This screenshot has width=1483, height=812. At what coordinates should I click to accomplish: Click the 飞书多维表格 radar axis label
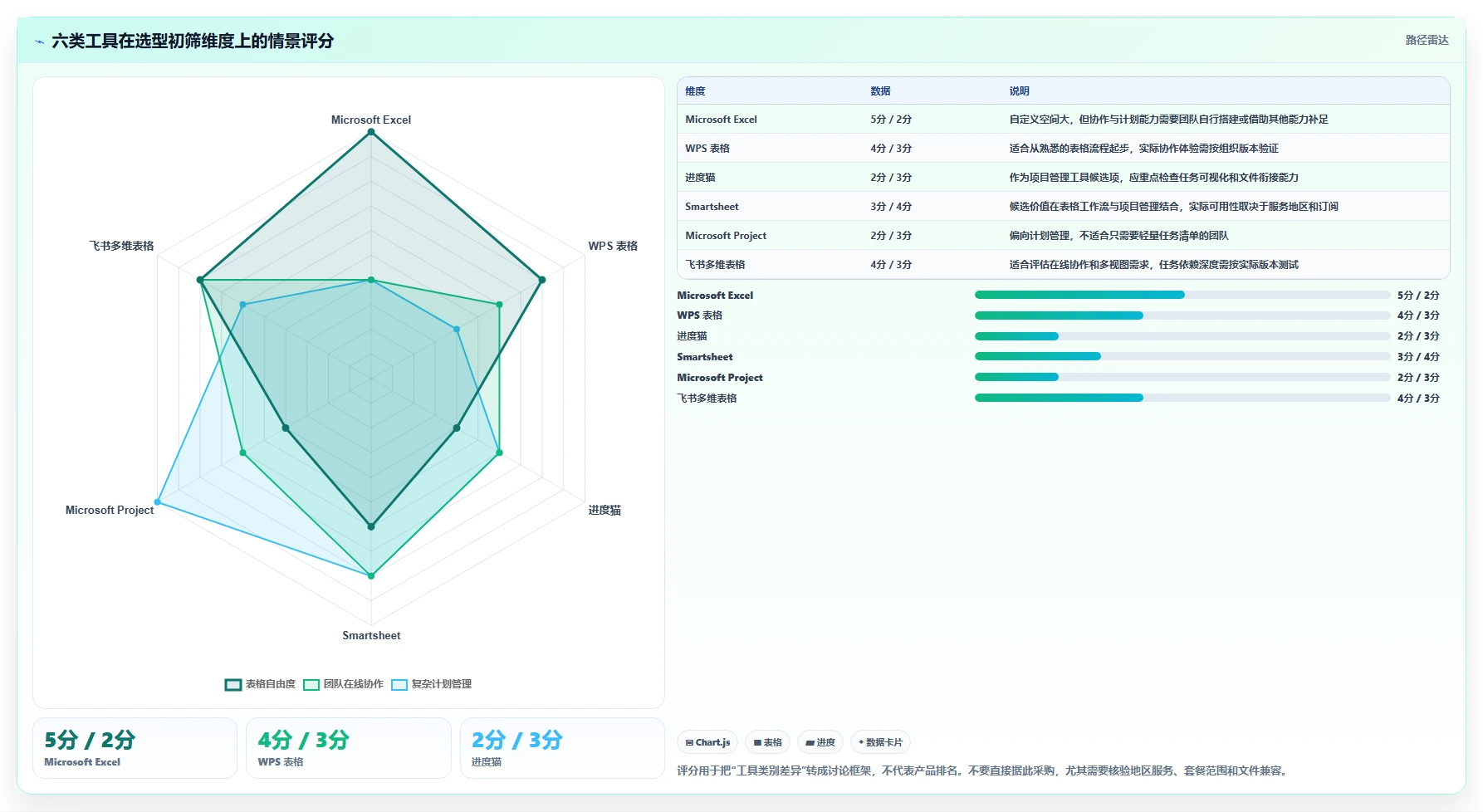click(x=121, y=246)
